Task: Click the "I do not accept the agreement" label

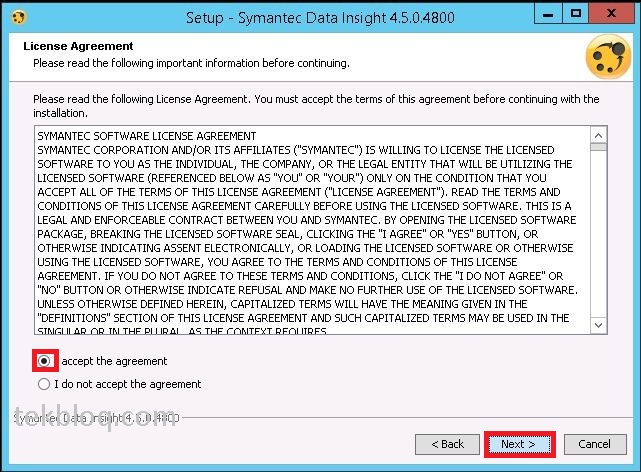Action: click(128, 384)
